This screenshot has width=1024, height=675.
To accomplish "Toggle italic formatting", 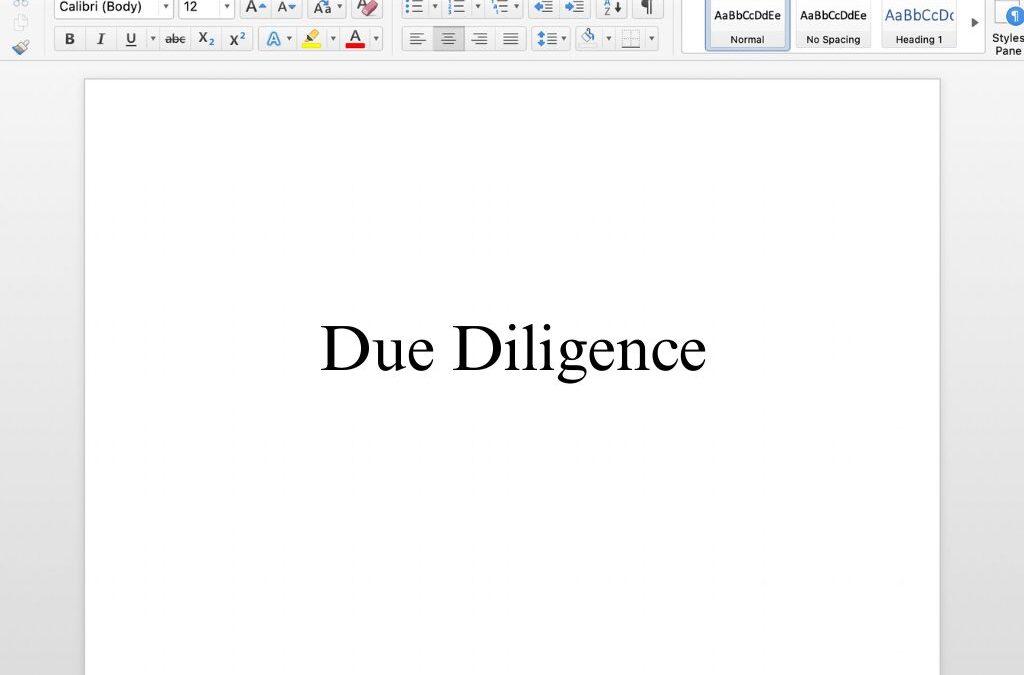I will (101, 39).
